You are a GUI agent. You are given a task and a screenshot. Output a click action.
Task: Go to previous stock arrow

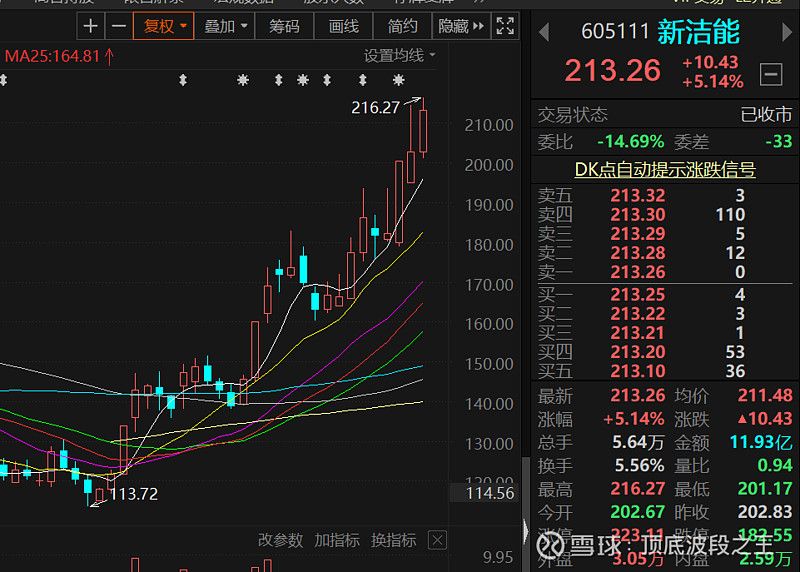tap(544, 33)
